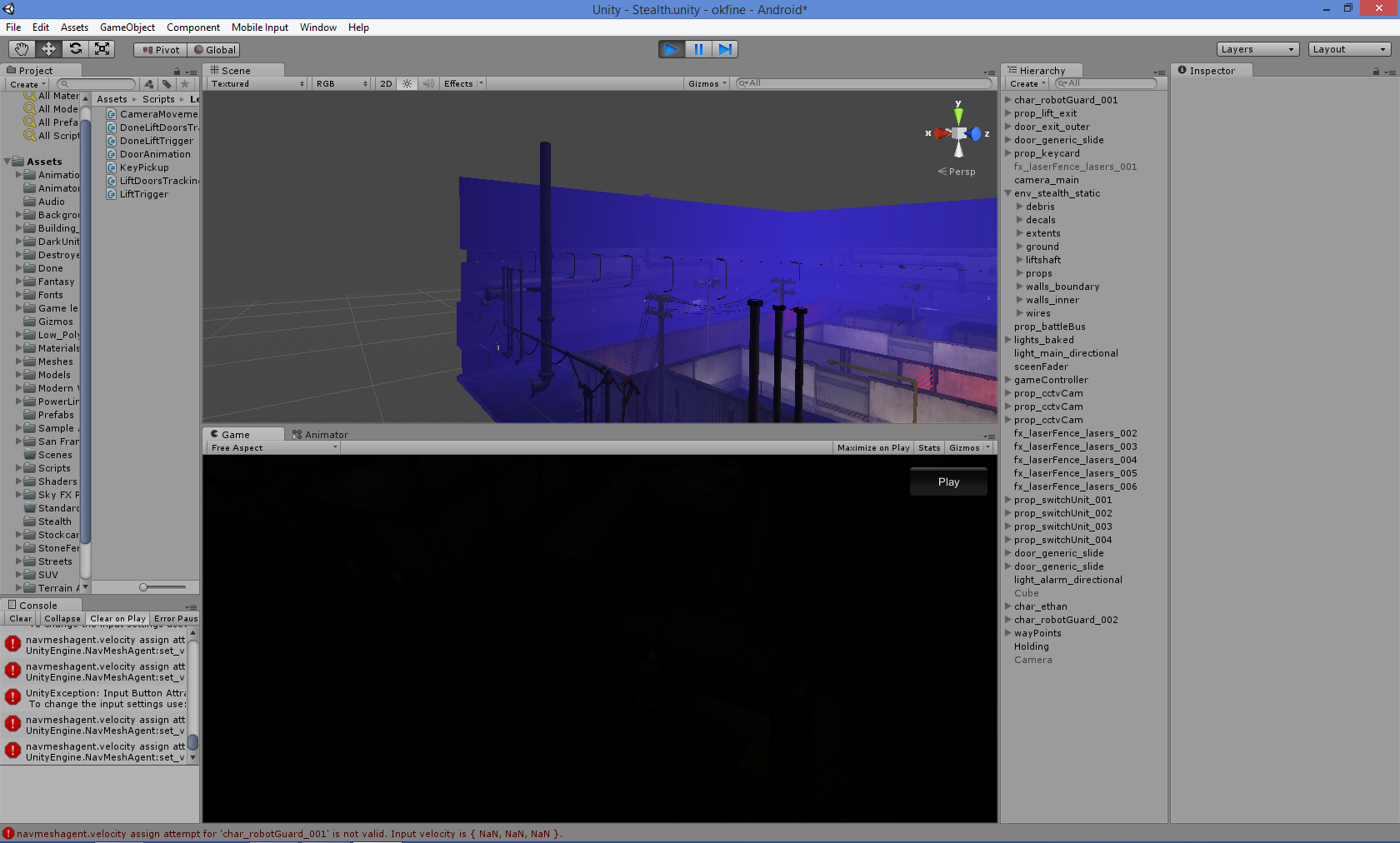Viewport: 1400px width, 843px height.
Task: Toggle Maximize on Play in Game view
Action: (873, 448)
